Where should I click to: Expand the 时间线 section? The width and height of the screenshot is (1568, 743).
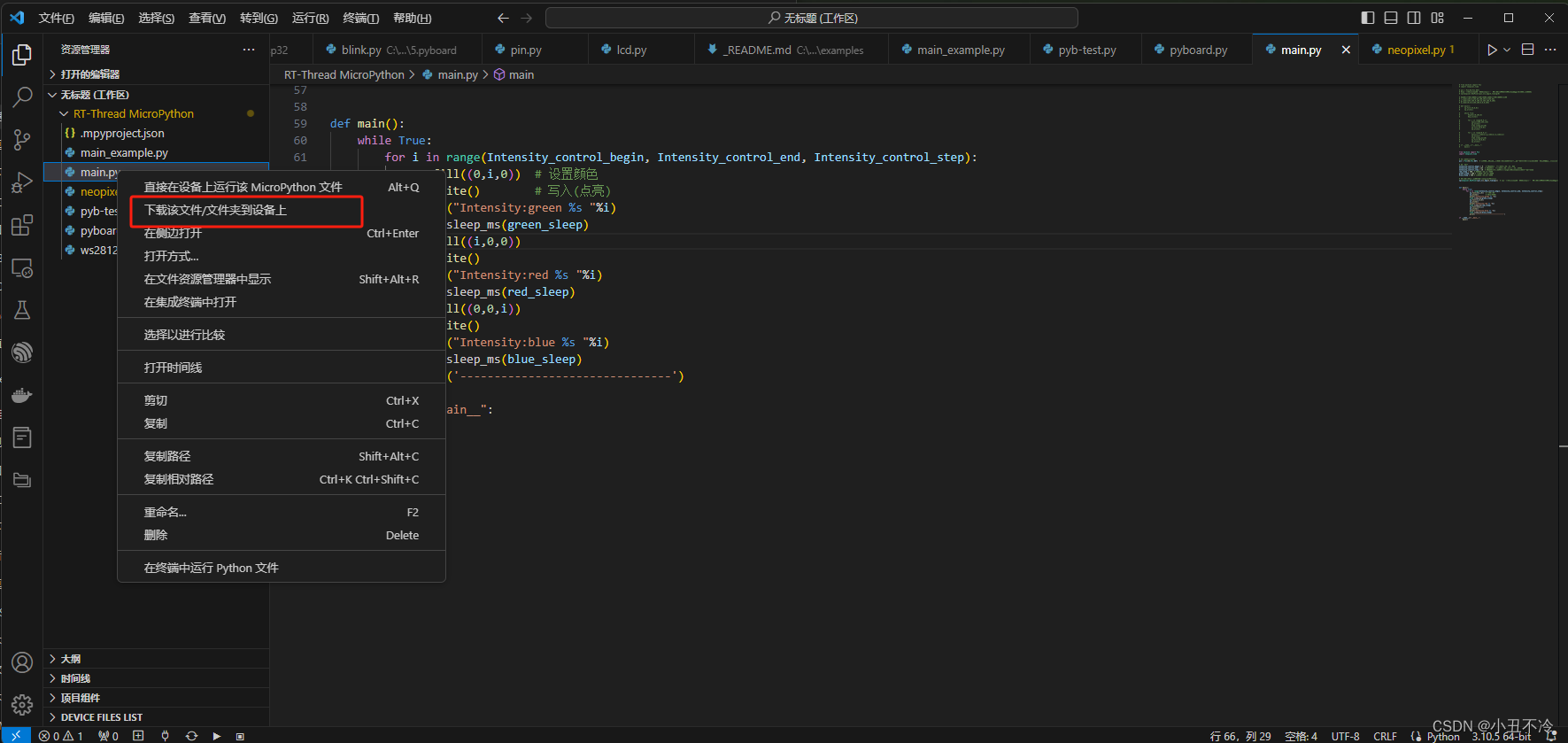point(156,678)
